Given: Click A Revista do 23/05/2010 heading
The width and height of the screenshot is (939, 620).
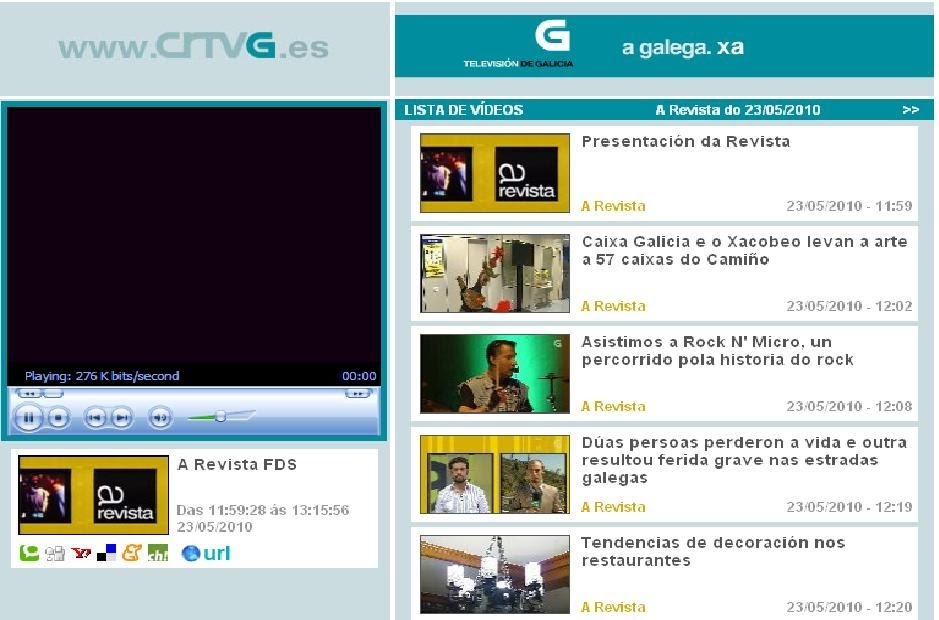Looking at the screenshot, I should pyautogui.click(x=738, y=110).
